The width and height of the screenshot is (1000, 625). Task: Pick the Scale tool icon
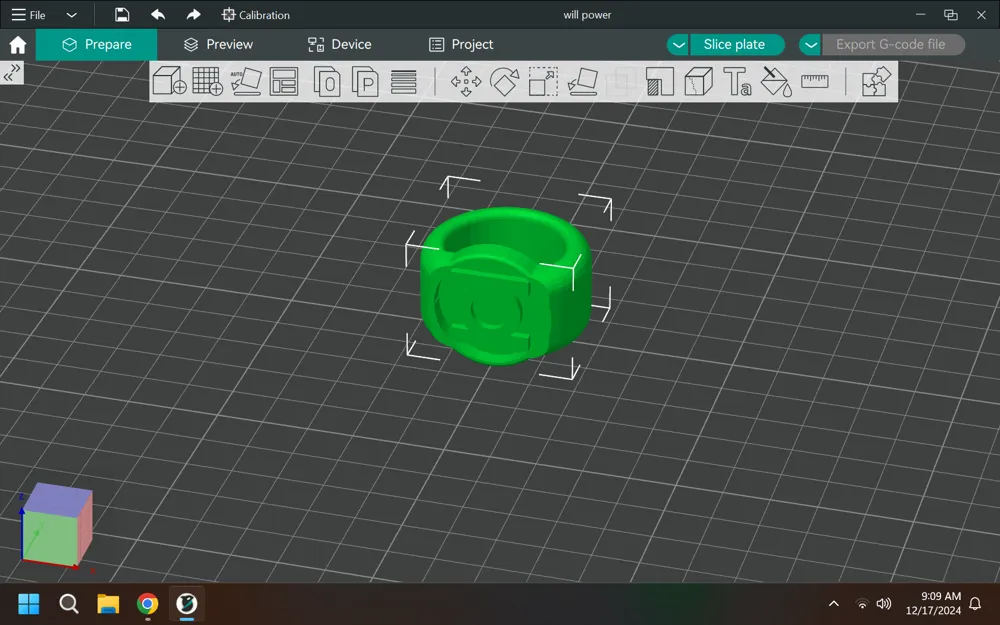coord(543,82)
